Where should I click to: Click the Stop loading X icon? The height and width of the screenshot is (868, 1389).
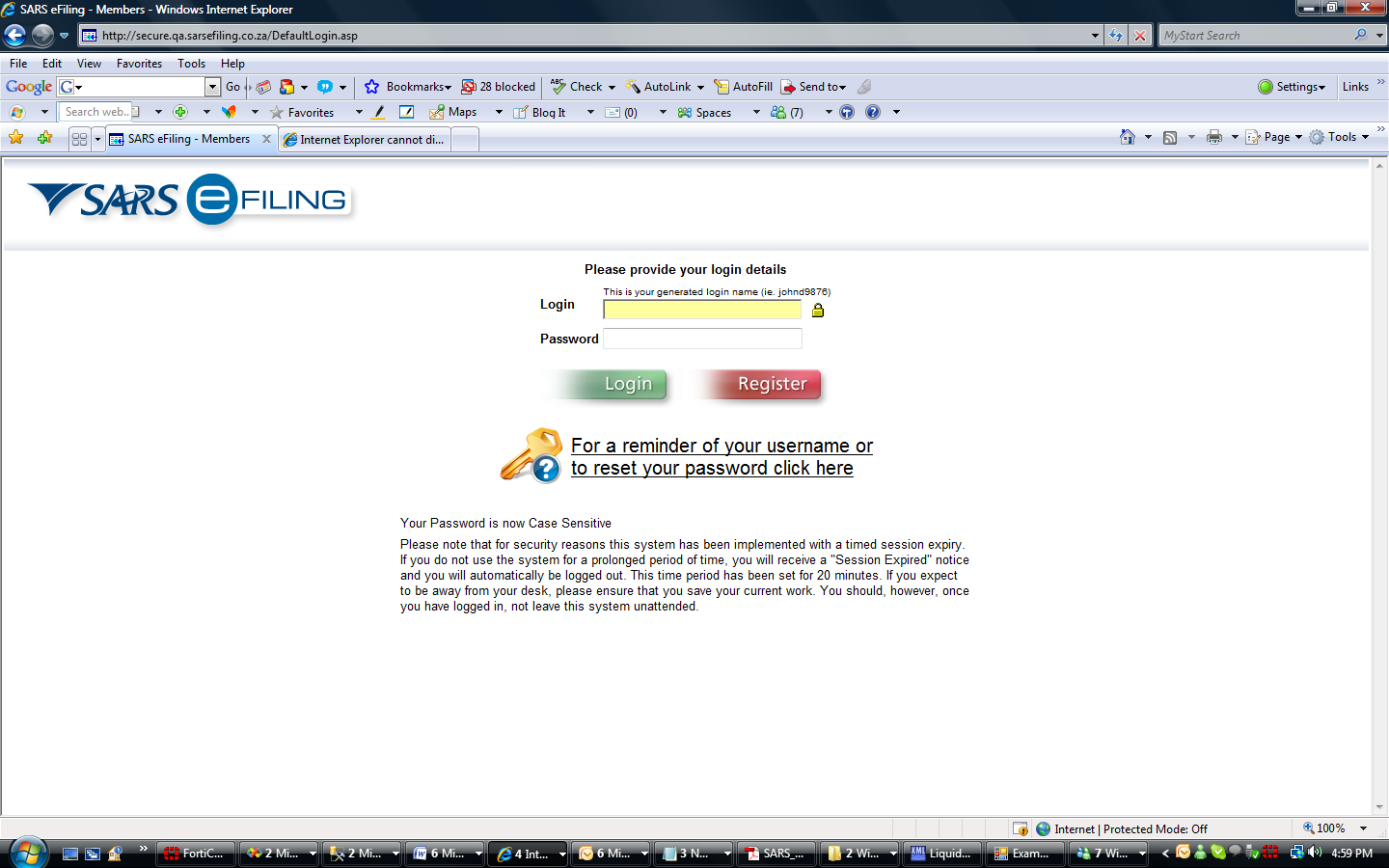click(x=1140, y=36)
